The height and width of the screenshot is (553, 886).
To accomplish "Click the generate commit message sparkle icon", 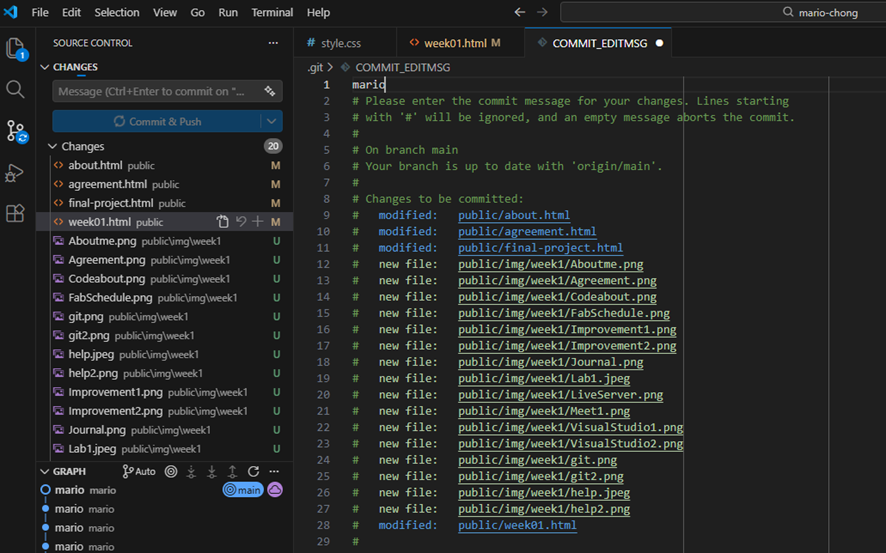I will pyautogui.click(x=269, y=91).
